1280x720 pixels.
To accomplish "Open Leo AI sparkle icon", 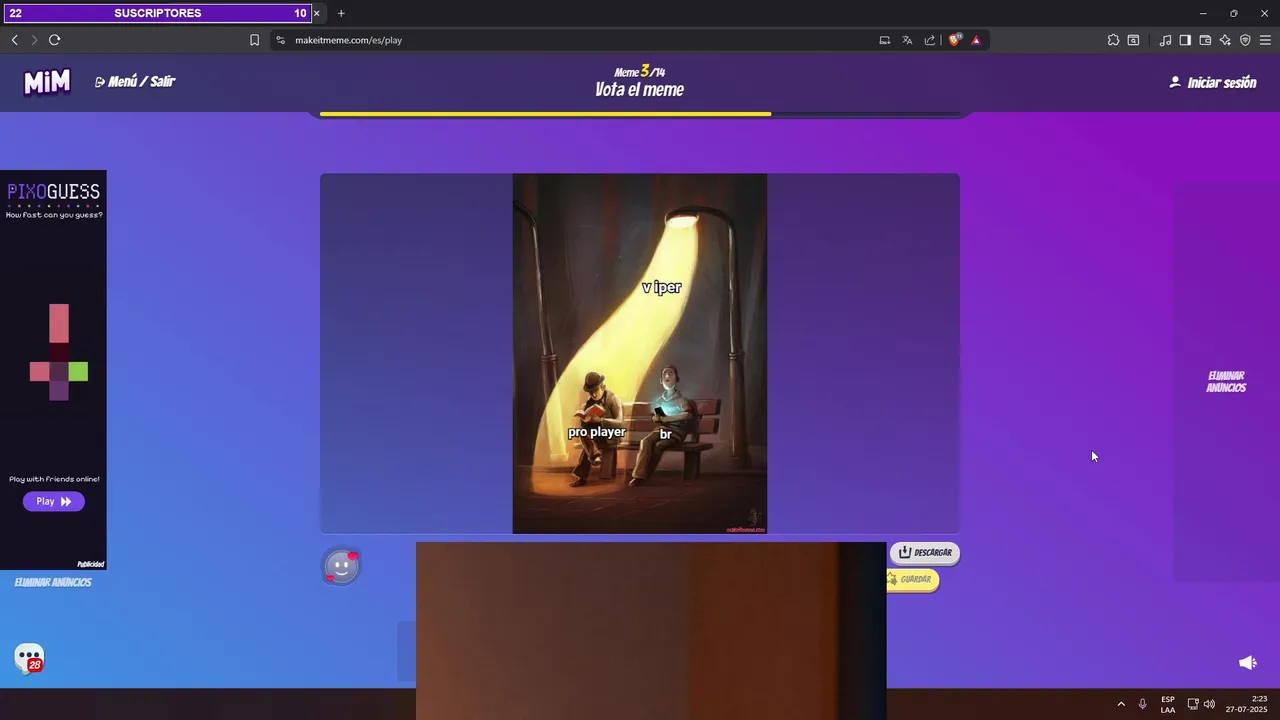I will click(x=1225, y=40).
